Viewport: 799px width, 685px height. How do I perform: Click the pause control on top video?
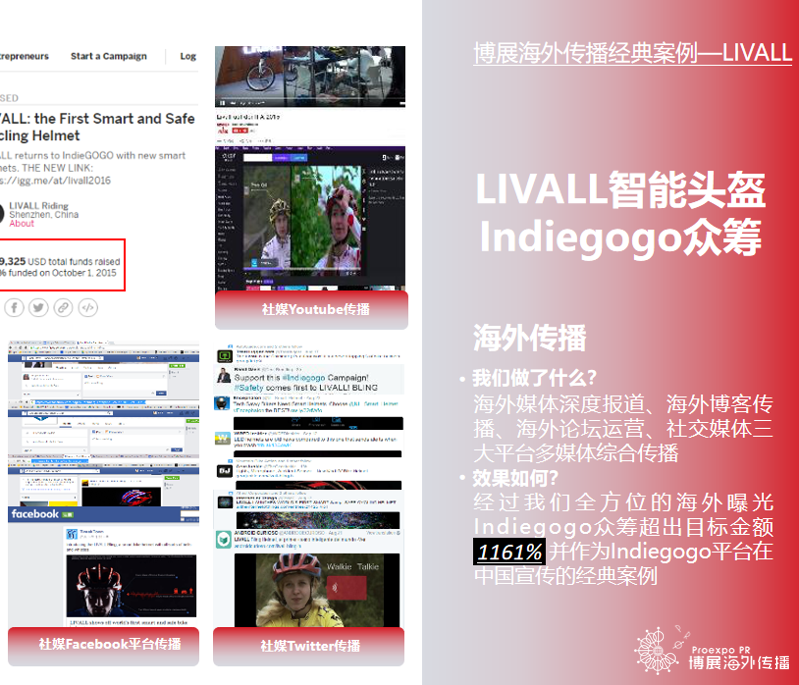[222, 102]
